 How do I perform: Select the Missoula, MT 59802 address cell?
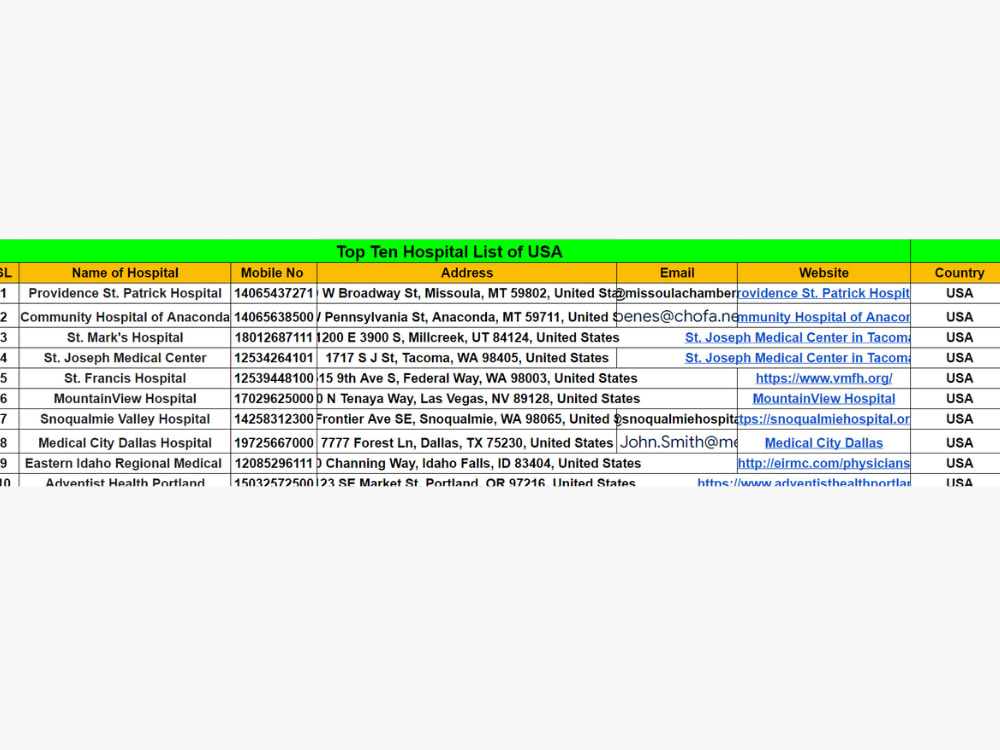(x=466, y=293)
